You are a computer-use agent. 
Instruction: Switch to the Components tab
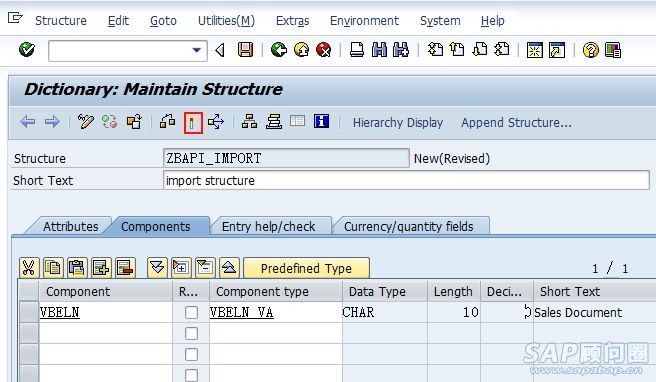click(x=156, y=226)
